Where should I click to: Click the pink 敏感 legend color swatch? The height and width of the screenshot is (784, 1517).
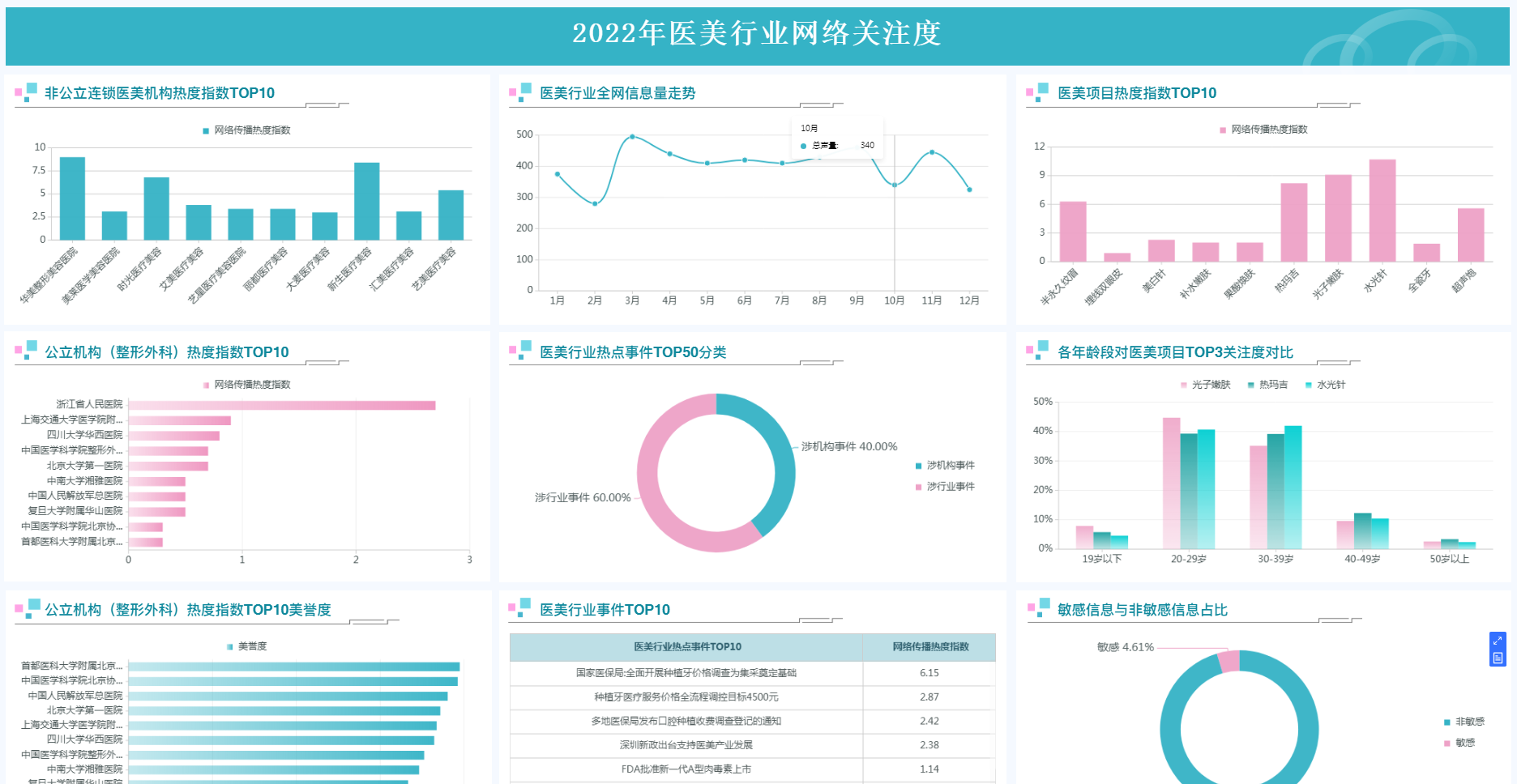(1446, 743)
